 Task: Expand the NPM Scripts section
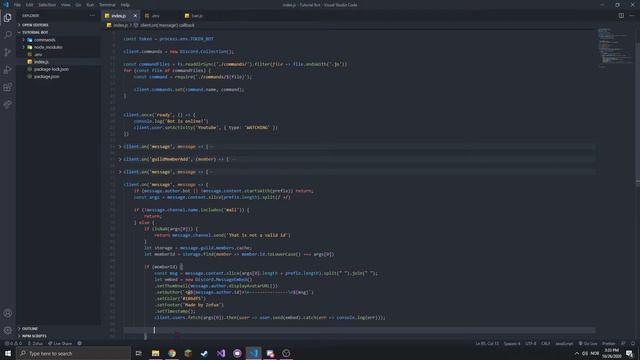[x=34, y=336]
